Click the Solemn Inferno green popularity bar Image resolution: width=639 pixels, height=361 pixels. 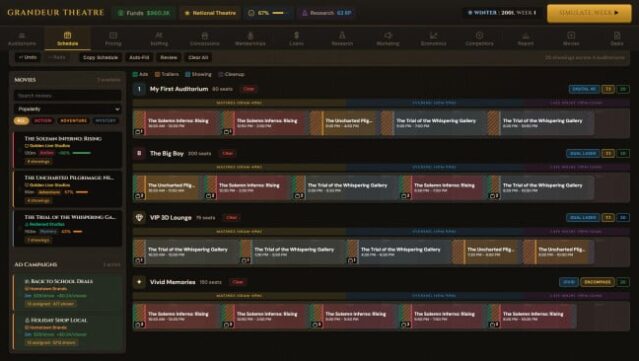coord(82,153)
